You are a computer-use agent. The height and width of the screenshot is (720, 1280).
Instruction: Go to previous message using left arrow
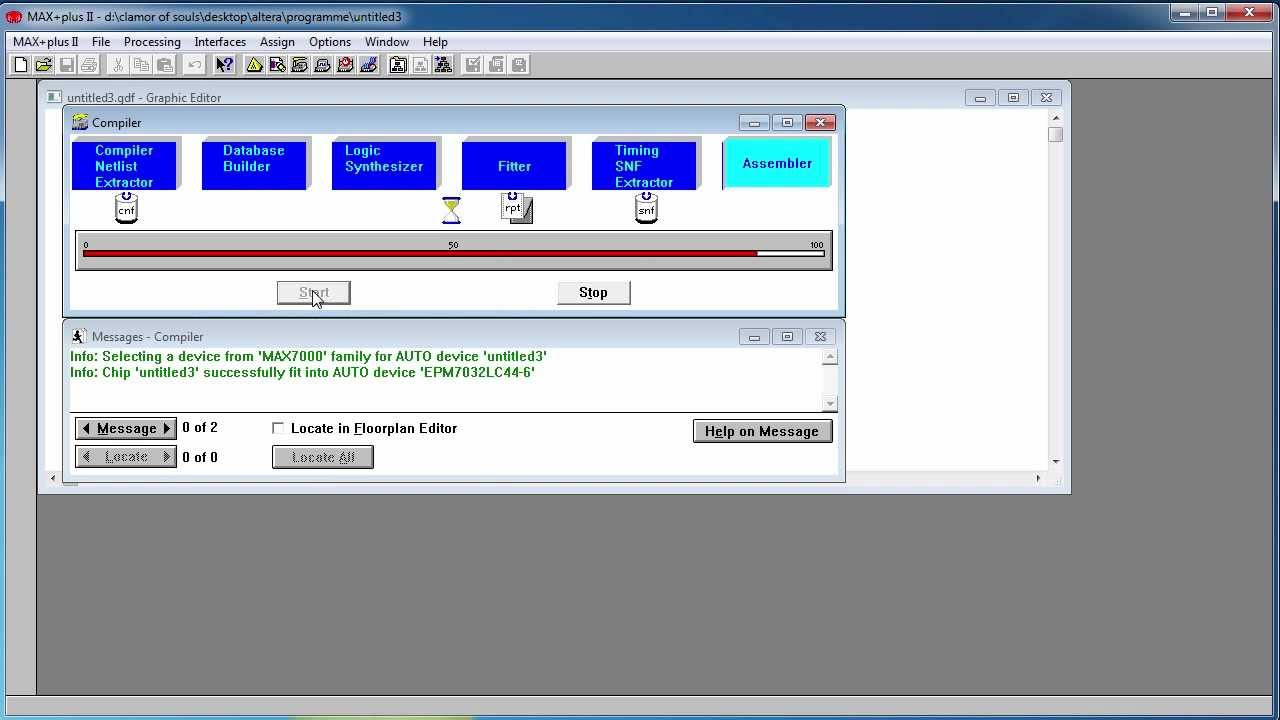coord(86,428)
